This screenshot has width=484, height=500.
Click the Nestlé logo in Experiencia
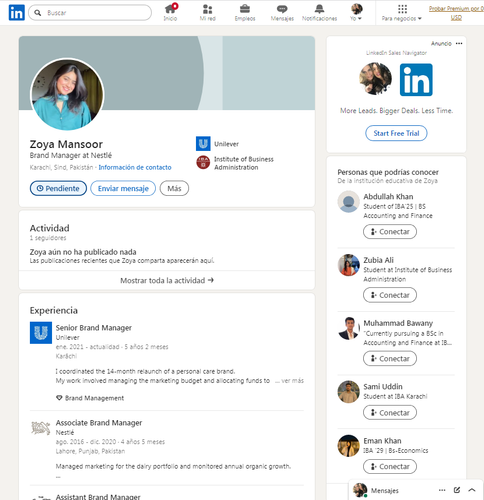pyautogui.click(x=41, y=428)
